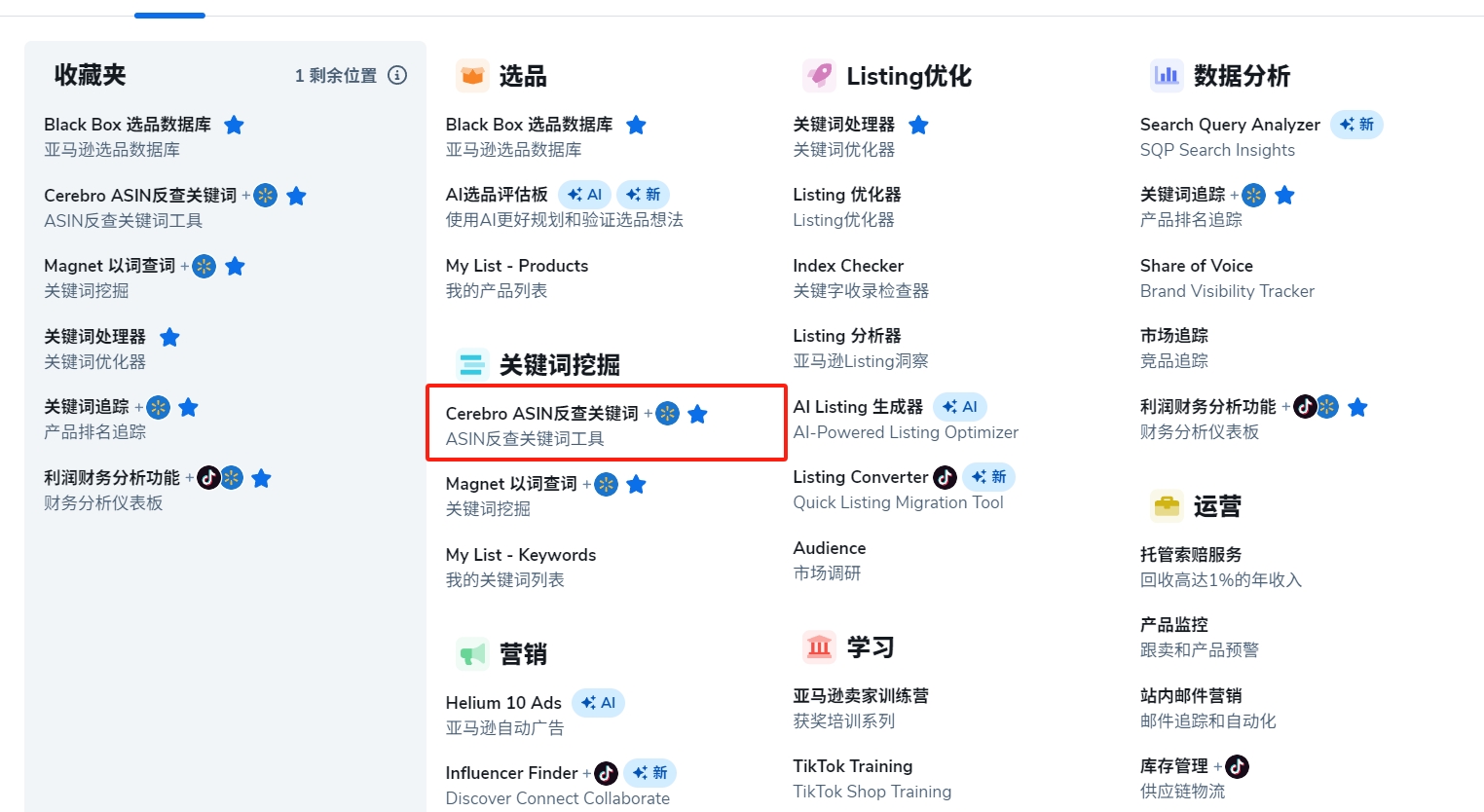Open Magnet 以词查词 under 关键词挖掘
This screenshot has width=1484, height=812.
coord(511,484)
